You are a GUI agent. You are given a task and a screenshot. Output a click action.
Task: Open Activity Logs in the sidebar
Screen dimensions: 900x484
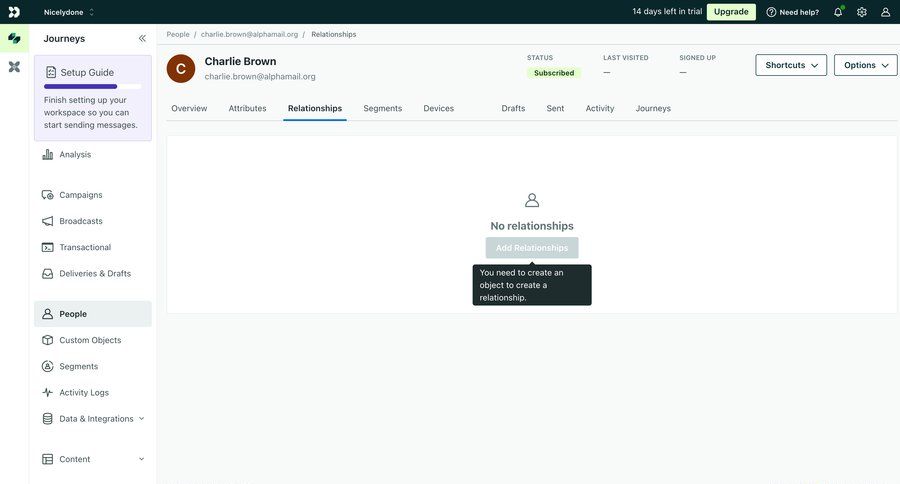[x=93, y=393]
